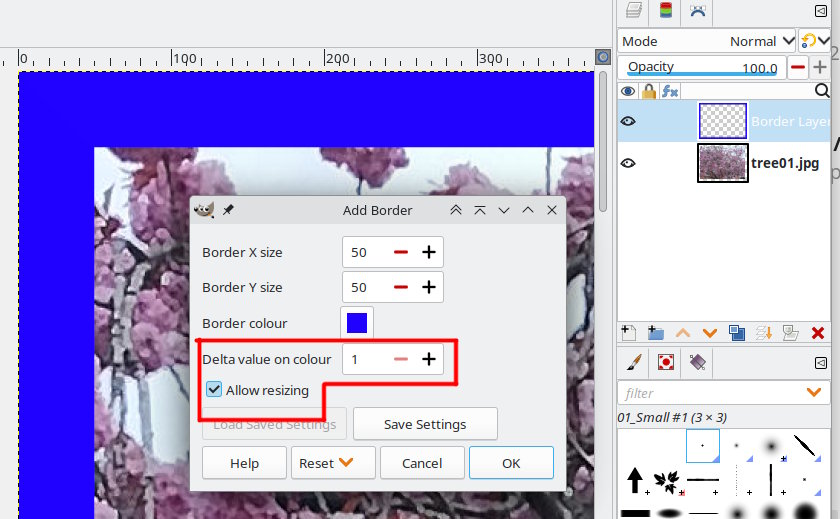Switch to the Channels dockable tab
The image size is (840, 519).
(x=665, y=11)
